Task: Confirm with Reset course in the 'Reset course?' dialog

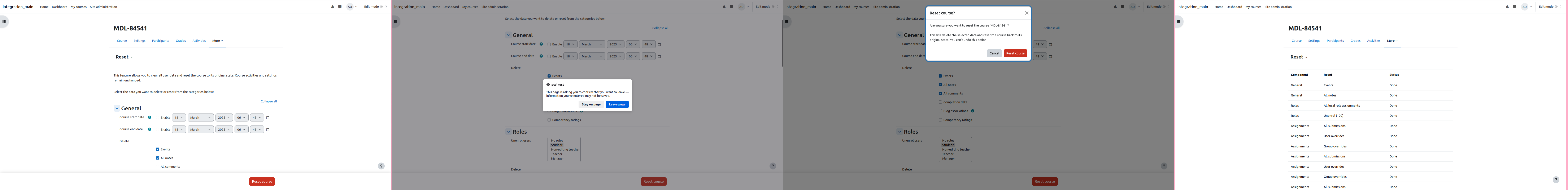Action: coord(1015,53)
